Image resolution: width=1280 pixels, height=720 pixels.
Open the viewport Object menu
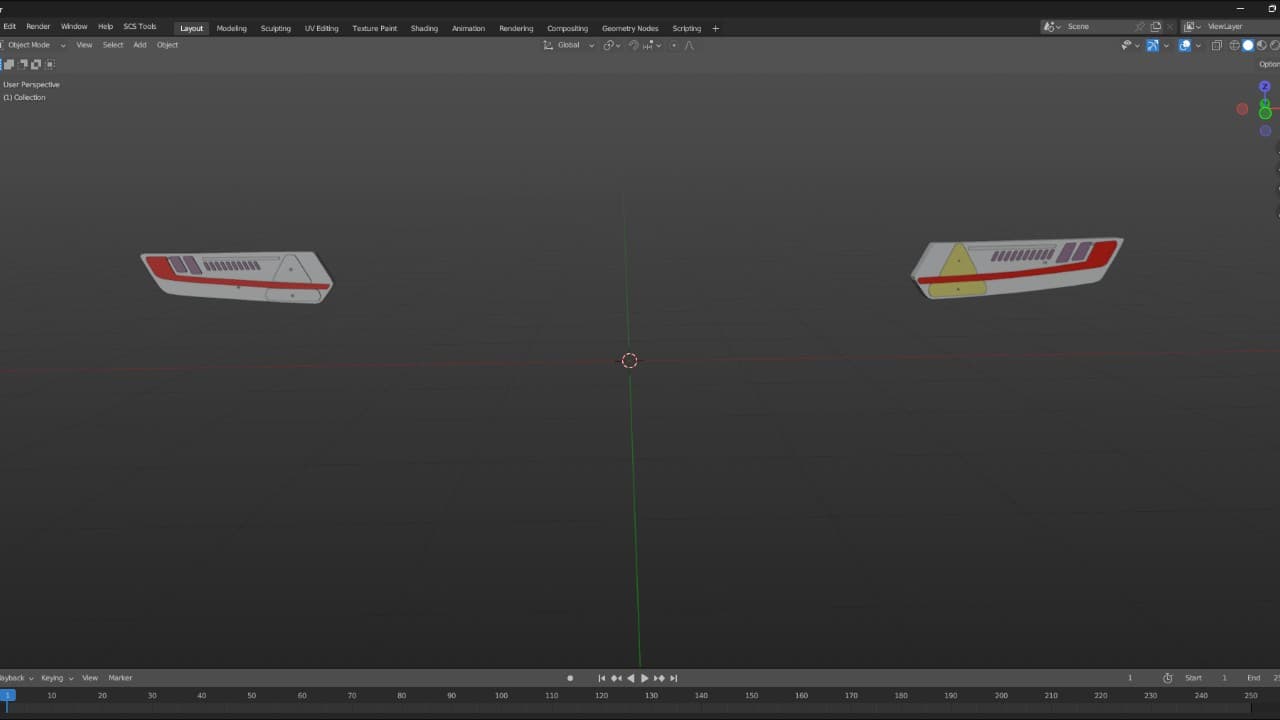pos(167,45)
